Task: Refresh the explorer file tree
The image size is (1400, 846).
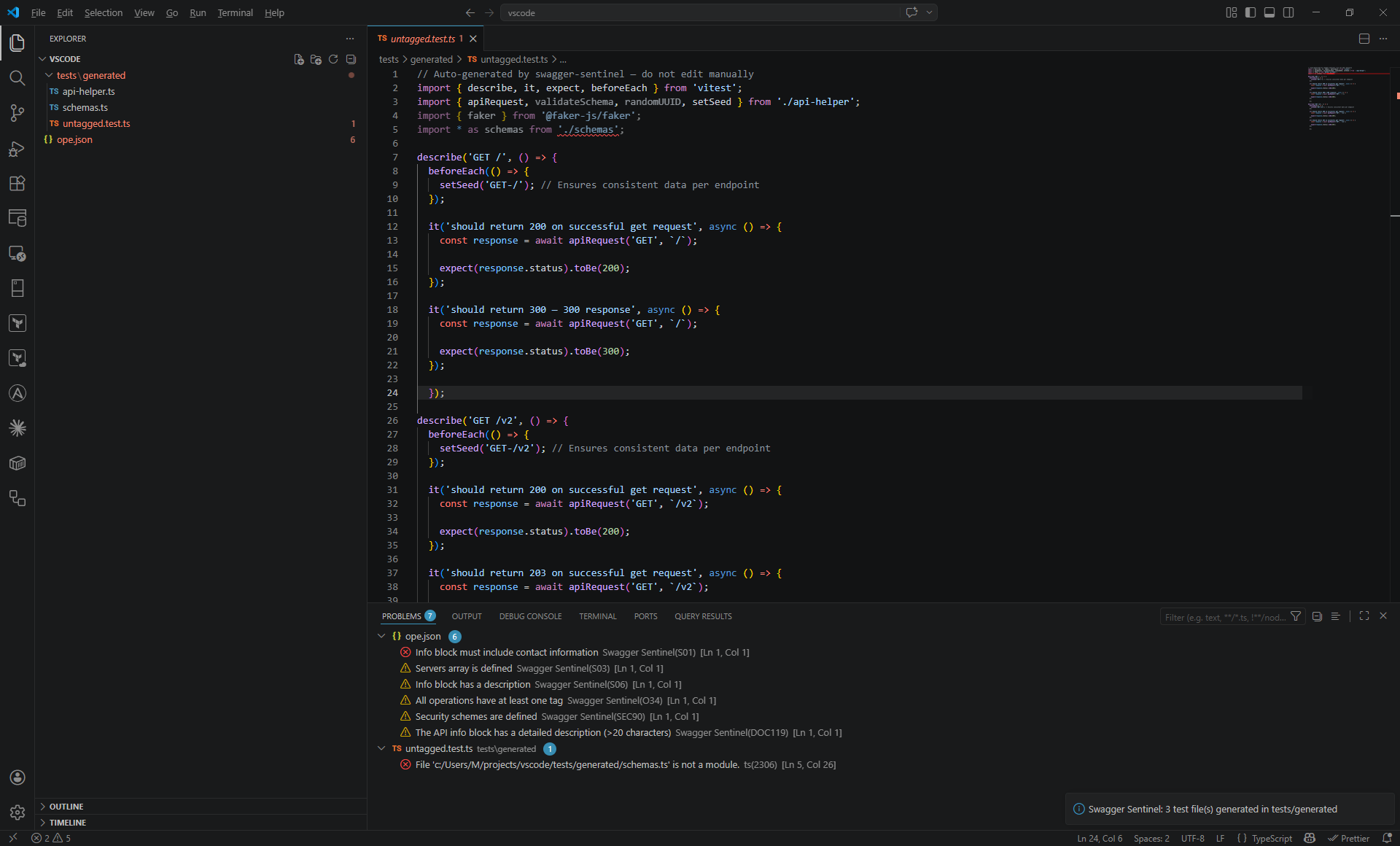Action: (333, 59)
